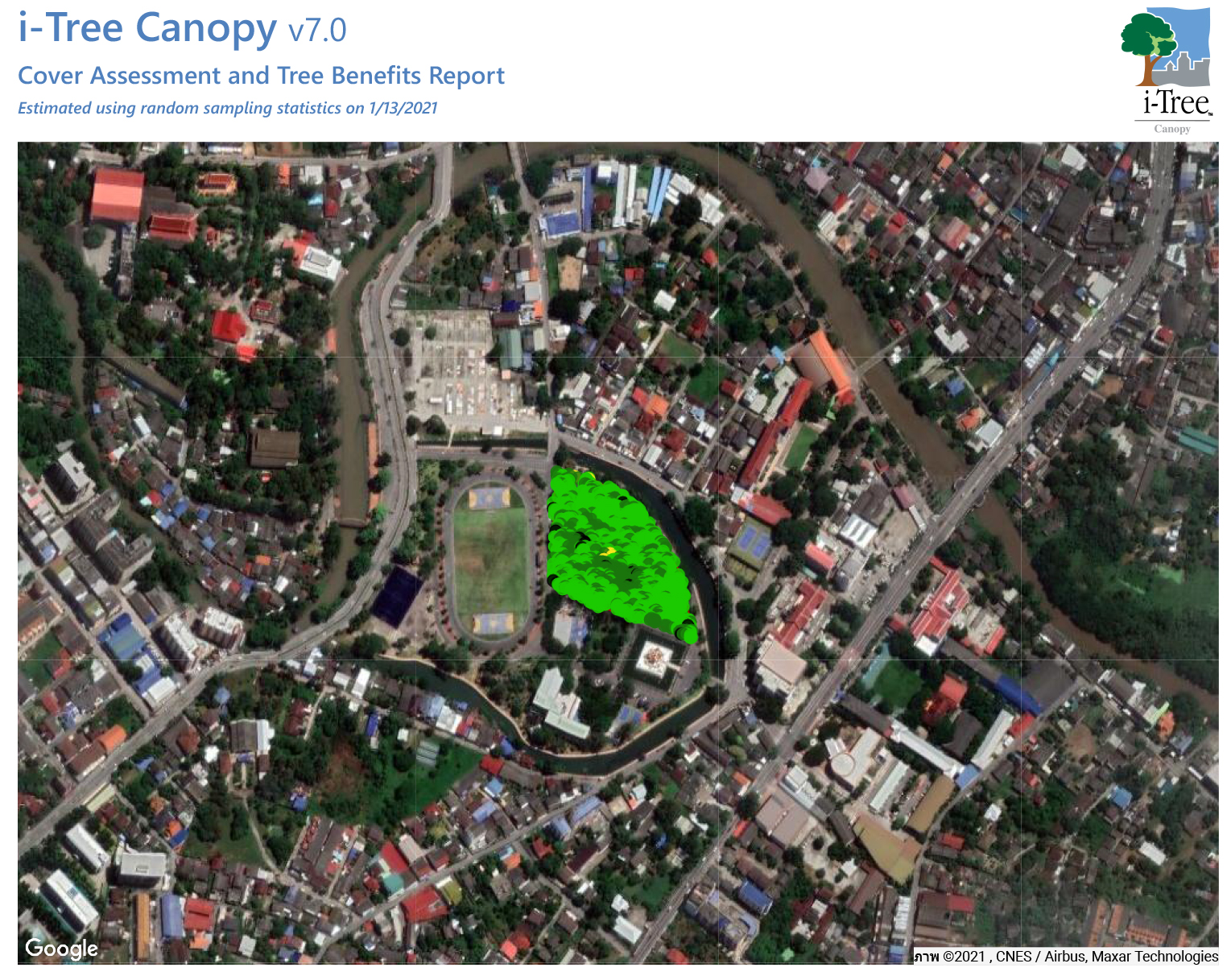Screen dimensions: 1231x980
Task: Click the estimated sampling date line
Action: tap(227, 109)
